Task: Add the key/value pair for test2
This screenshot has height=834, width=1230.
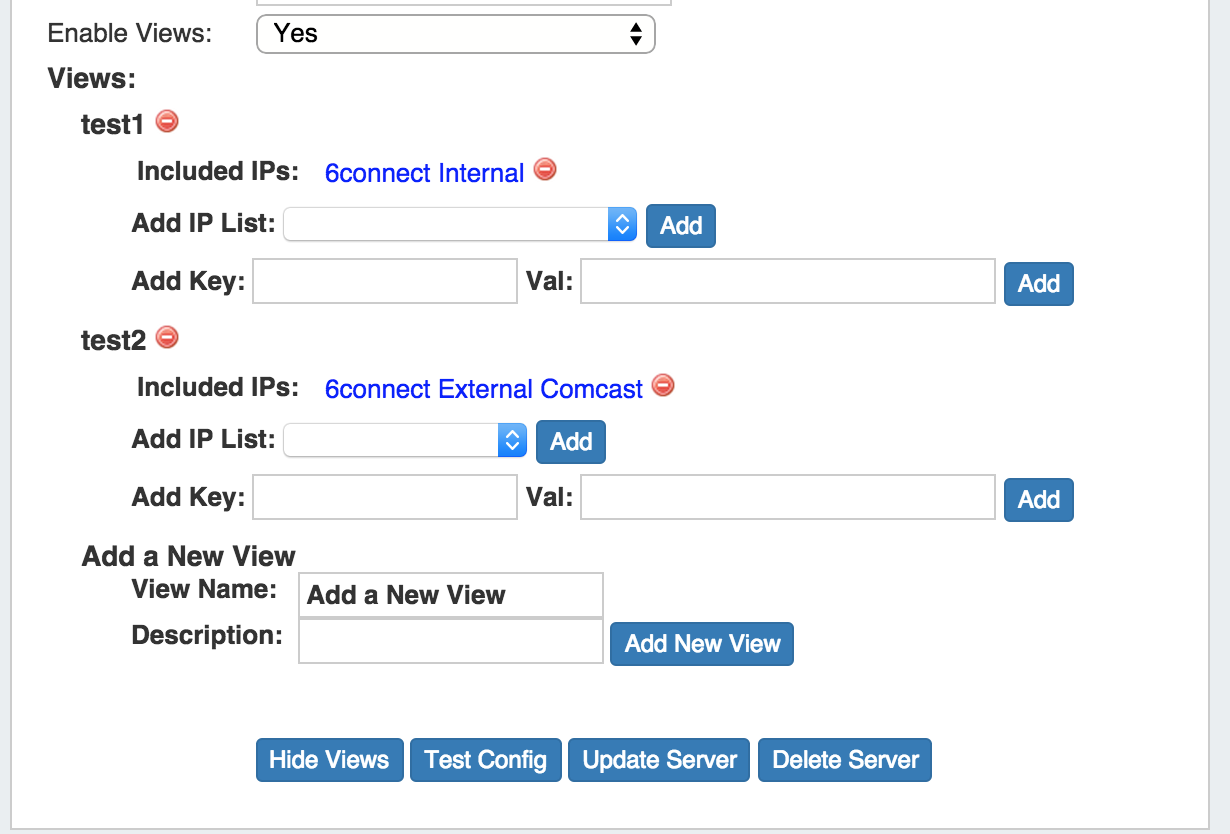Action: tap(1038, 500)
